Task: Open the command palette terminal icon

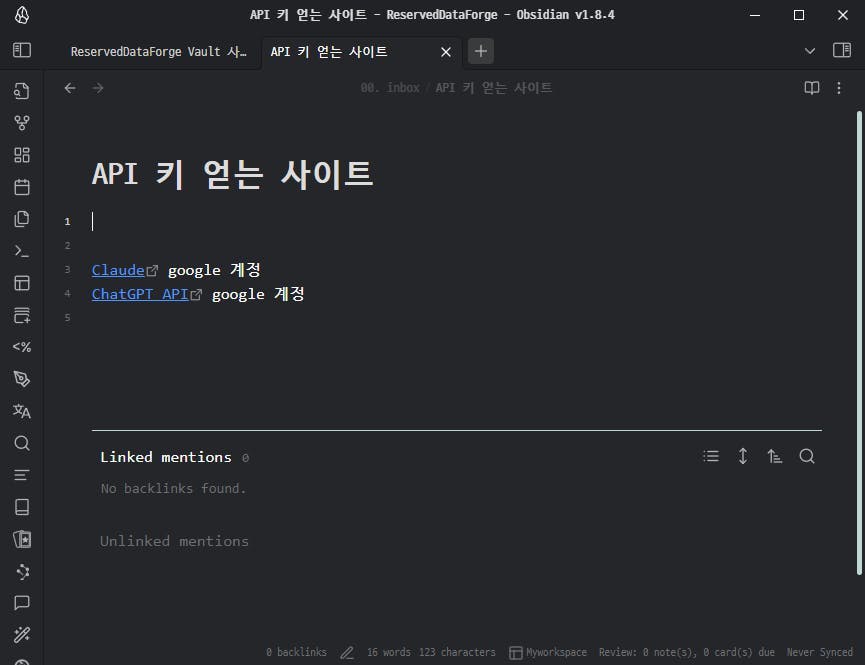Action: (x=22, y=251)
